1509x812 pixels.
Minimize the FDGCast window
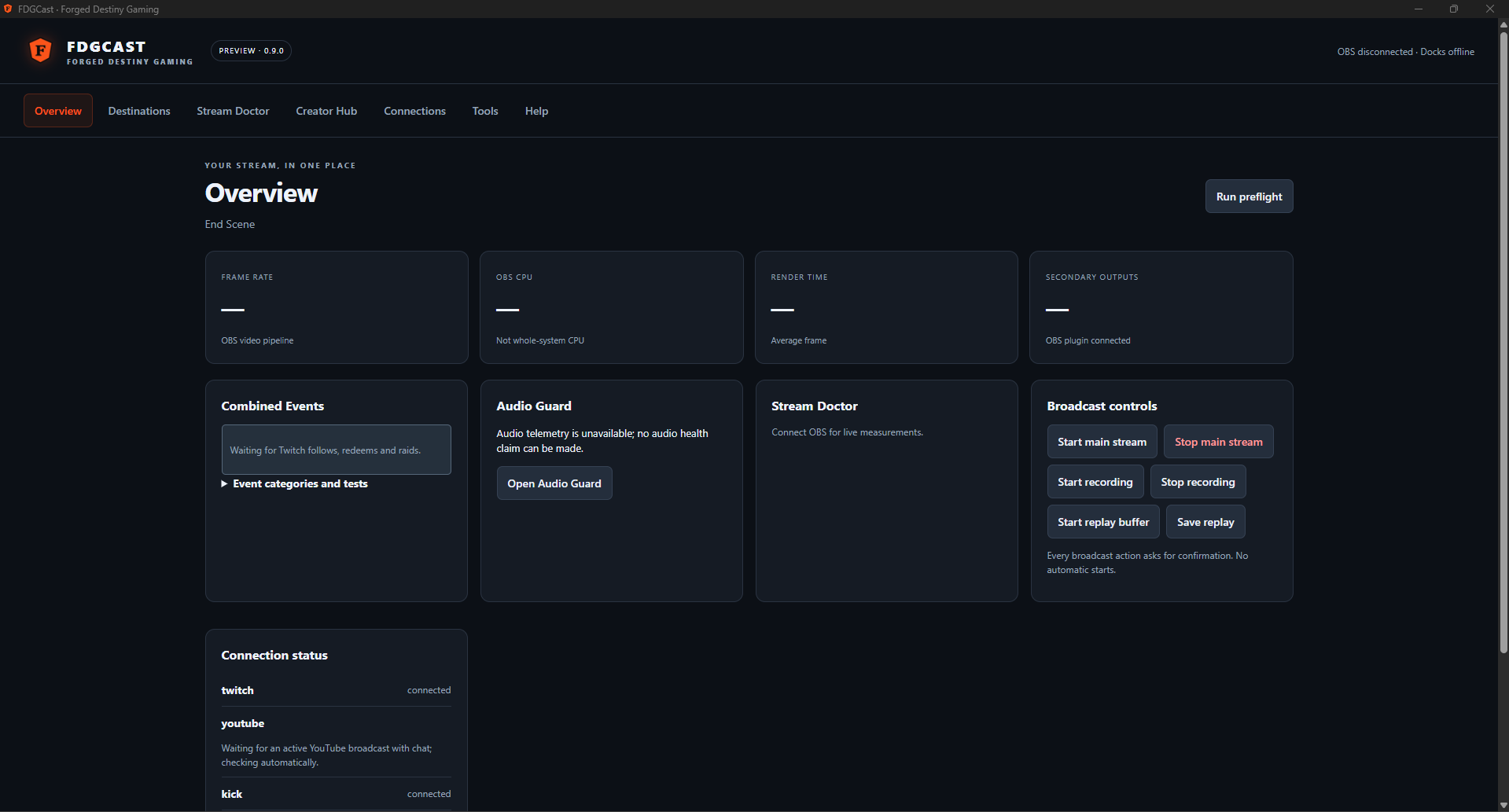(1418, 9)
